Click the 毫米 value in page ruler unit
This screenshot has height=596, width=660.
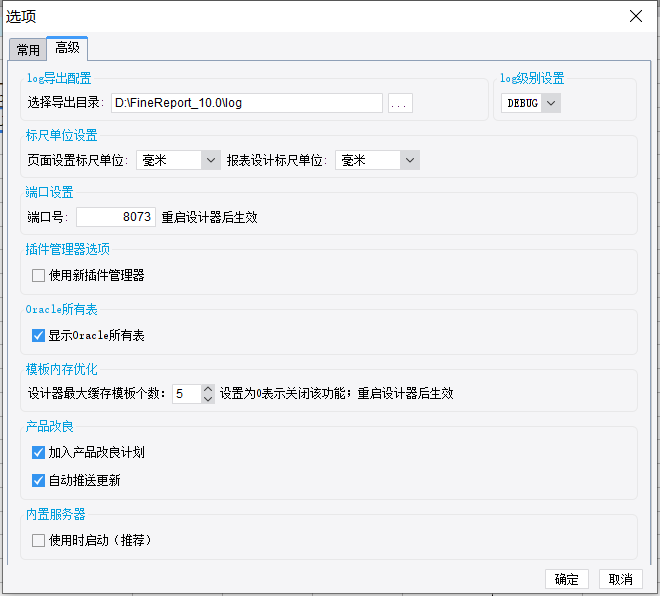[154, 160]
